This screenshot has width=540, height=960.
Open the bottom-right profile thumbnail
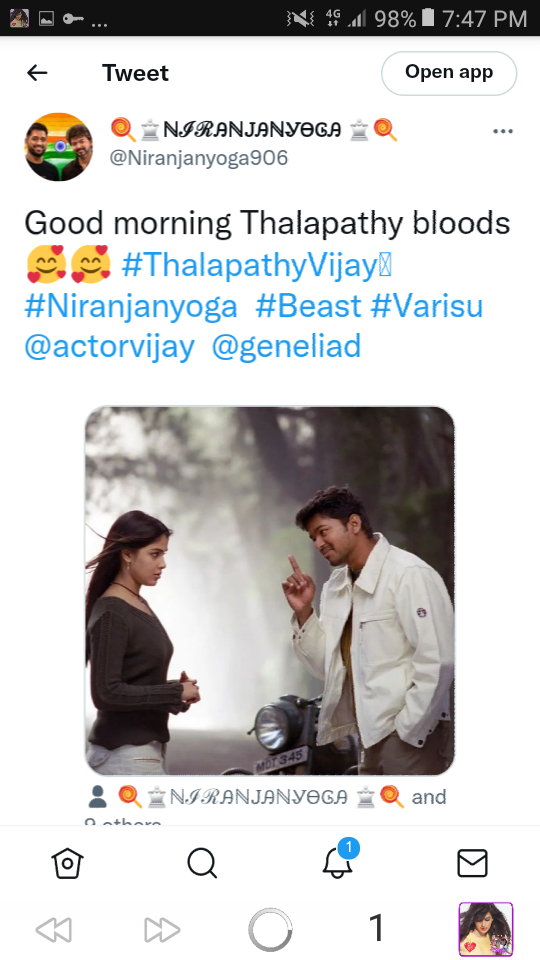[x=486, y=929]
